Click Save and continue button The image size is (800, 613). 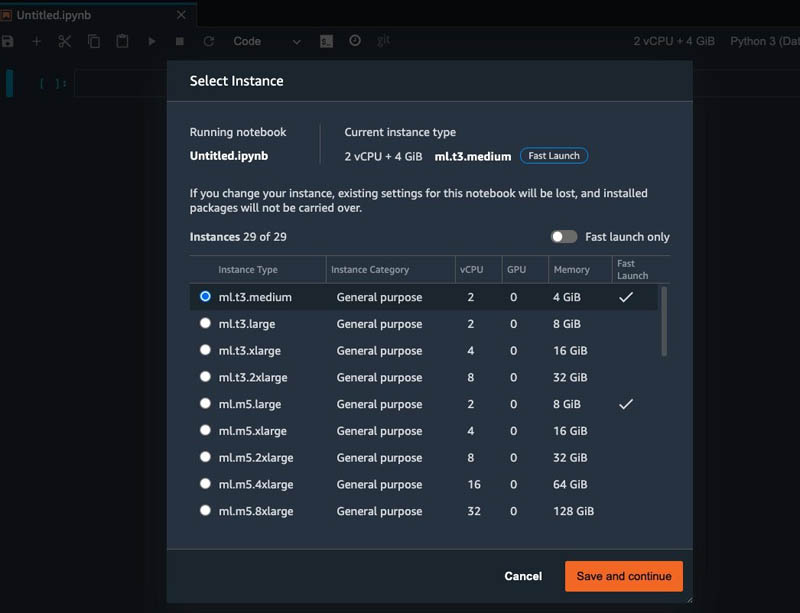(623, 576)
